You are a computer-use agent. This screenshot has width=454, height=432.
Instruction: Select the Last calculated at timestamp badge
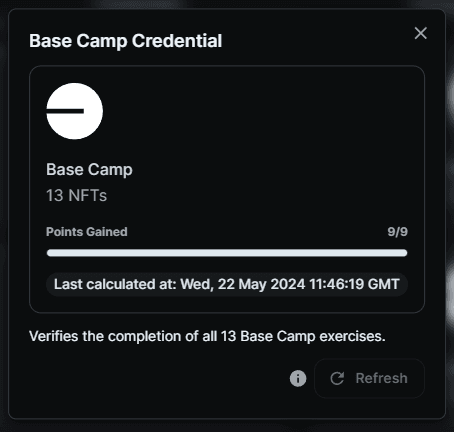coord(227,284)
